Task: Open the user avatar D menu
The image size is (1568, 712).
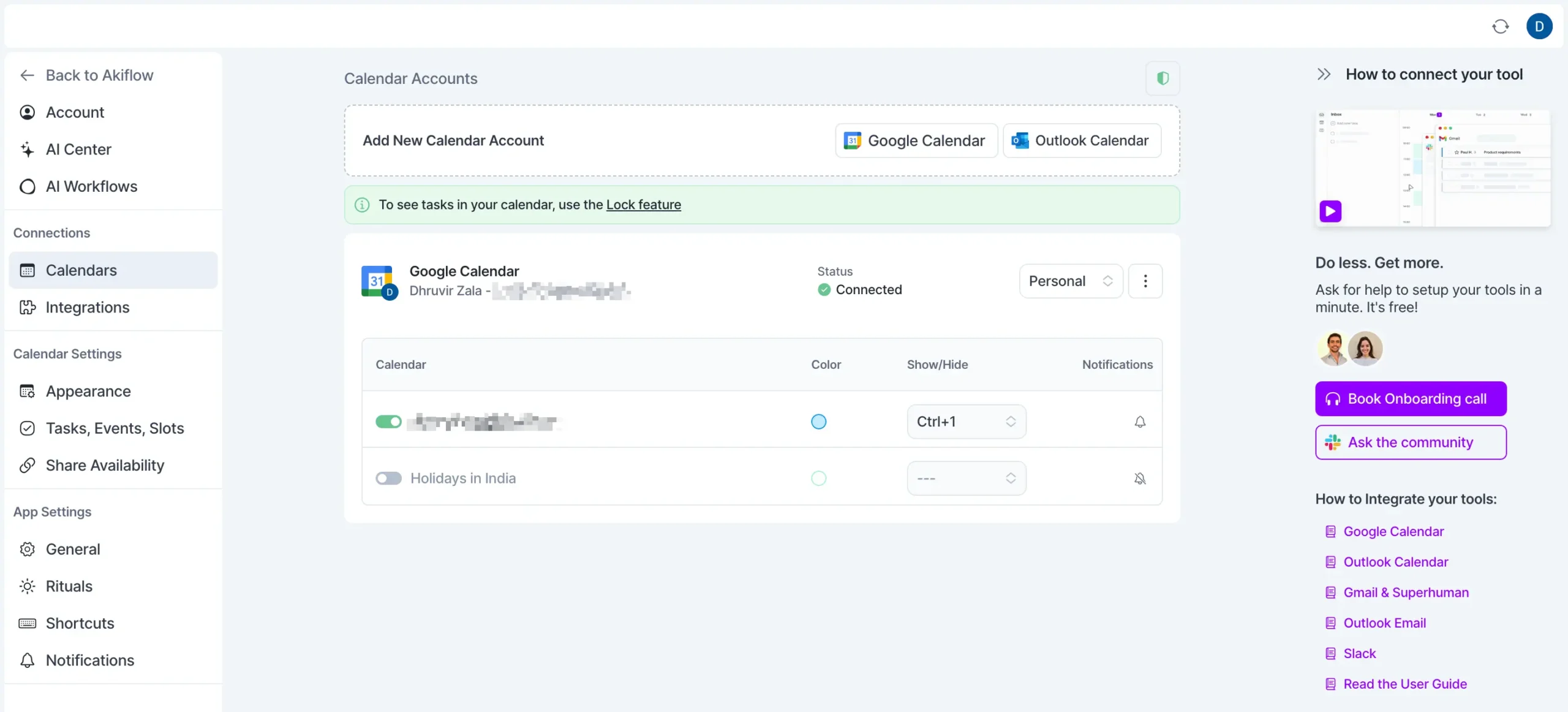Action: point(1539,26)
